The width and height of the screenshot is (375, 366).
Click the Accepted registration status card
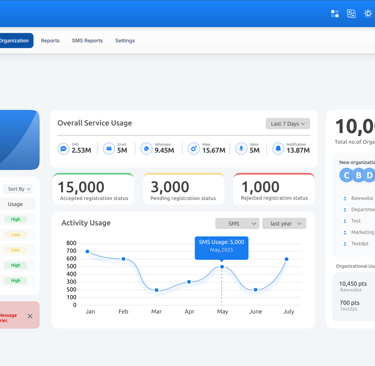93,189
